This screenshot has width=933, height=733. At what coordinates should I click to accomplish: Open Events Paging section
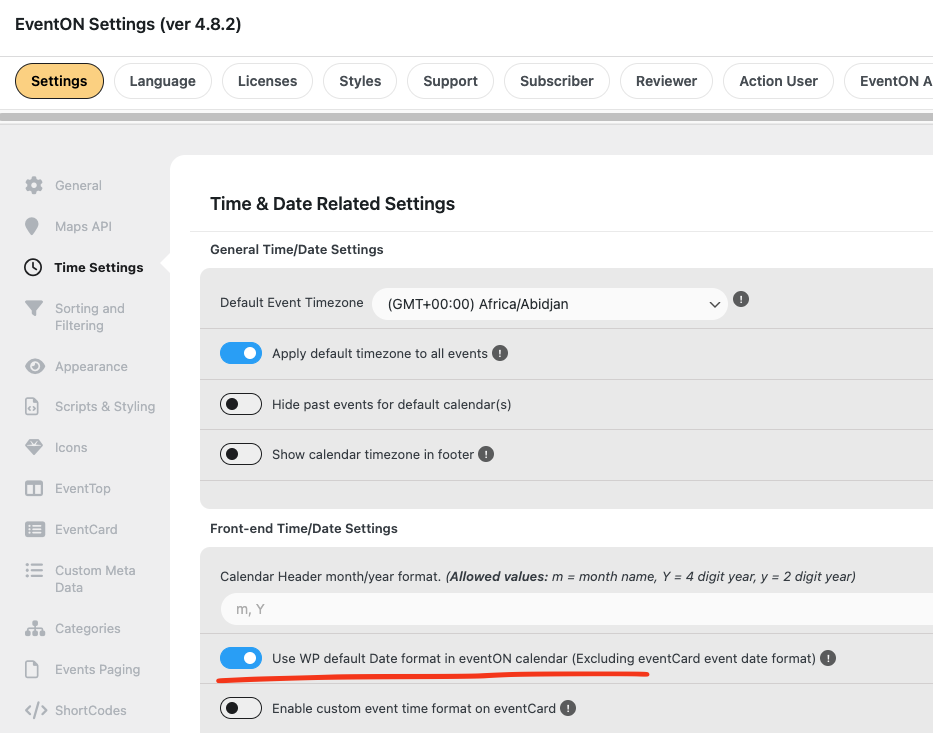[98, 669]
